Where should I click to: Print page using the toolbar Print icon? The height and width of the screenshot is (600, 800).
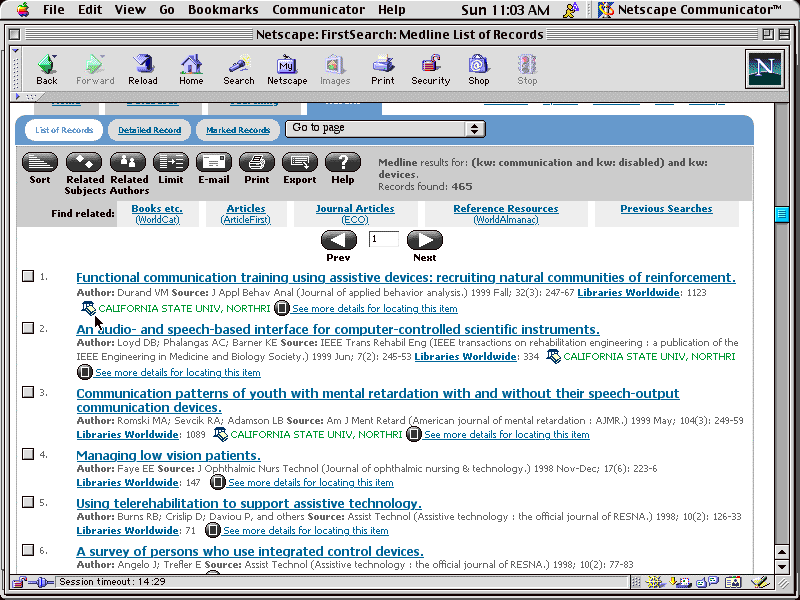tap(383, 69)
